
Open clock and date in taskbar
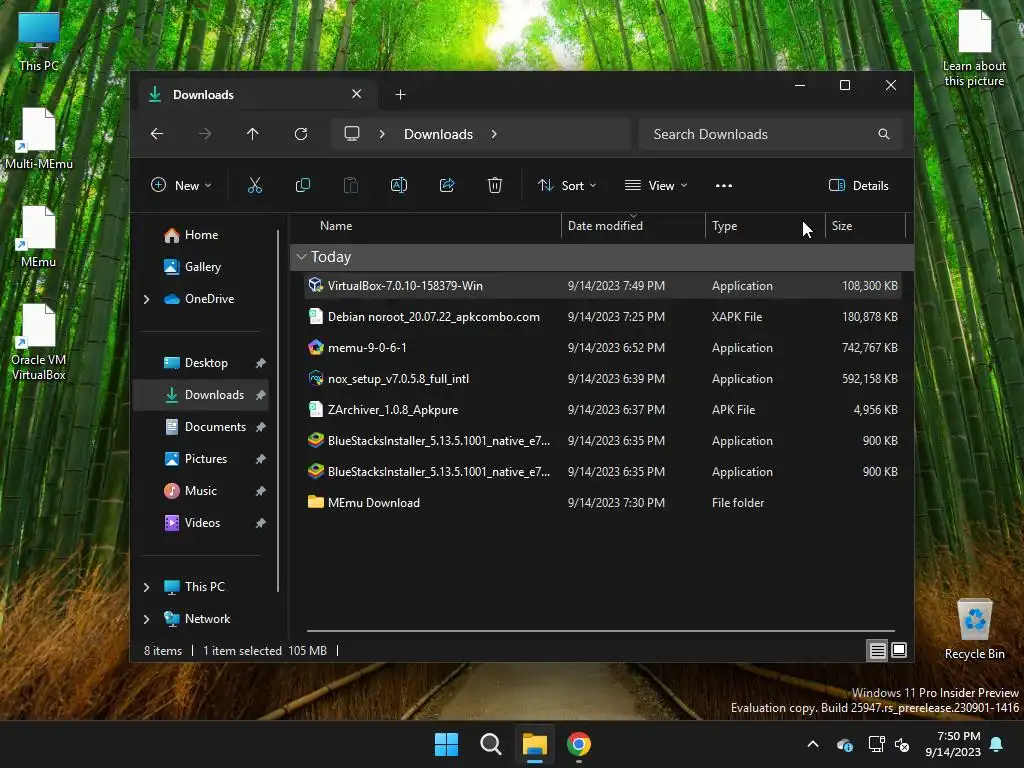click(x=953, y=744)
